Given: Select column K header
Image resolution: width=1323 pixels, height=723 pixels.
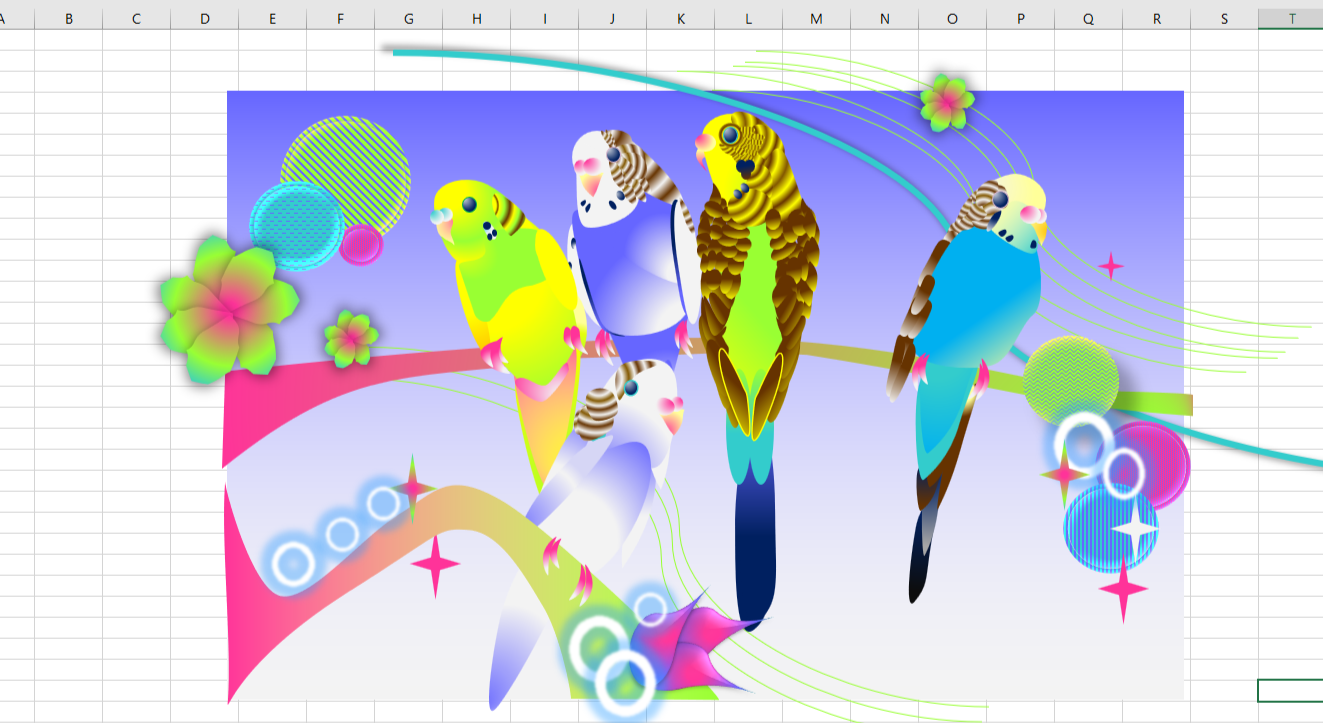Looking at the screenshot, I should 680,19.
